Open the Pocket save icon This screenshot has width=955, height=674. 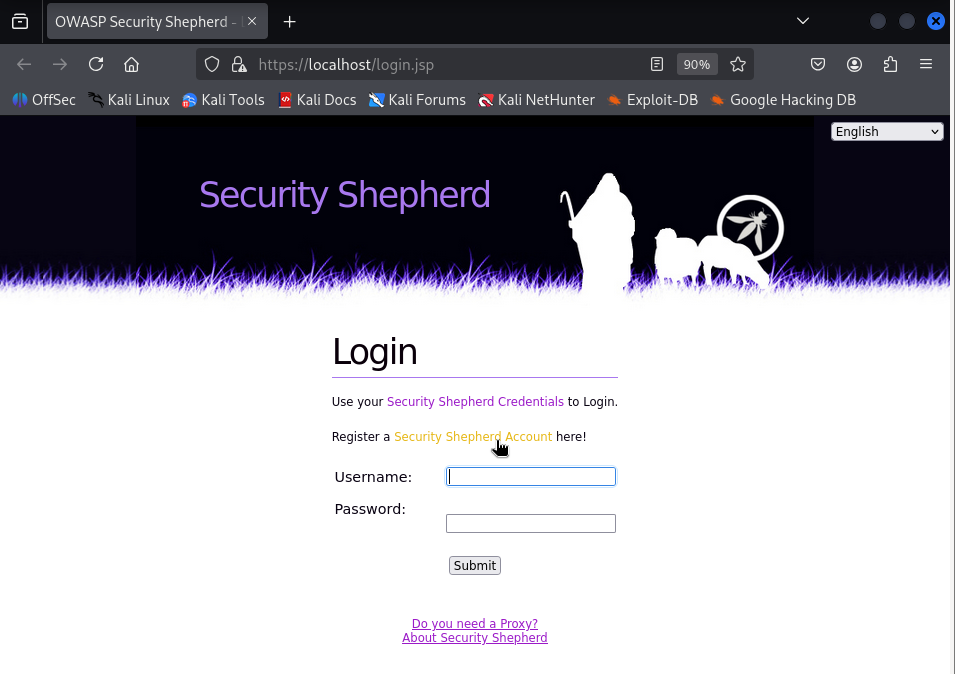coord(818,65)
